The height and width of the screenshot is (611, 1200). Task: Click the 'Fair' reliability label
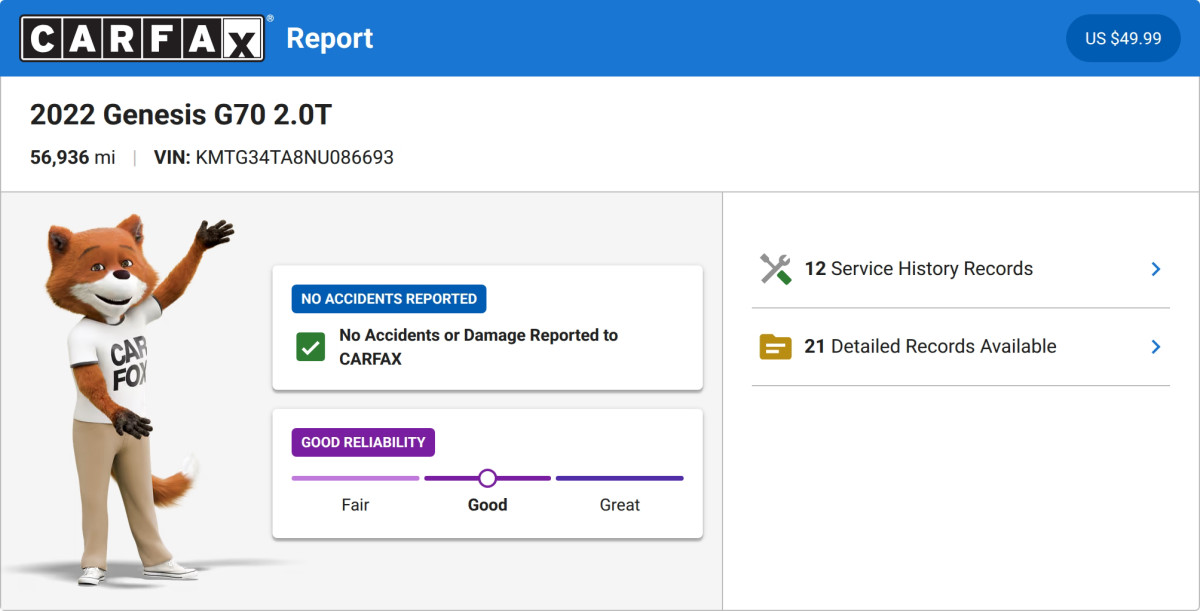click(355, 505)
